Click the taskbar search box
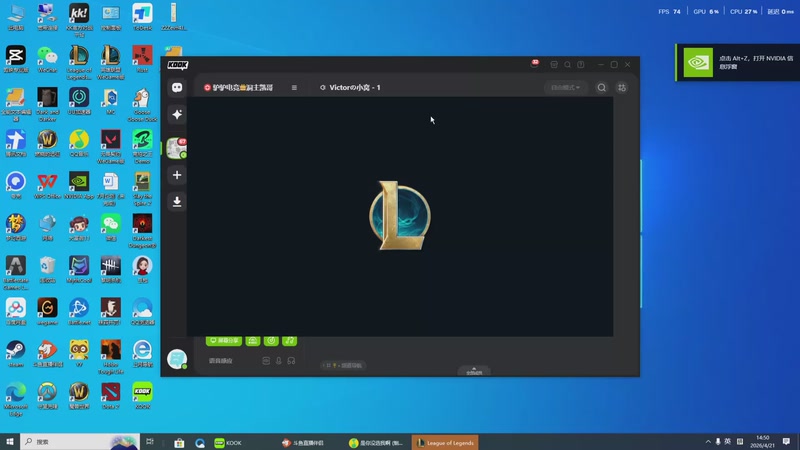 (80, 442)
